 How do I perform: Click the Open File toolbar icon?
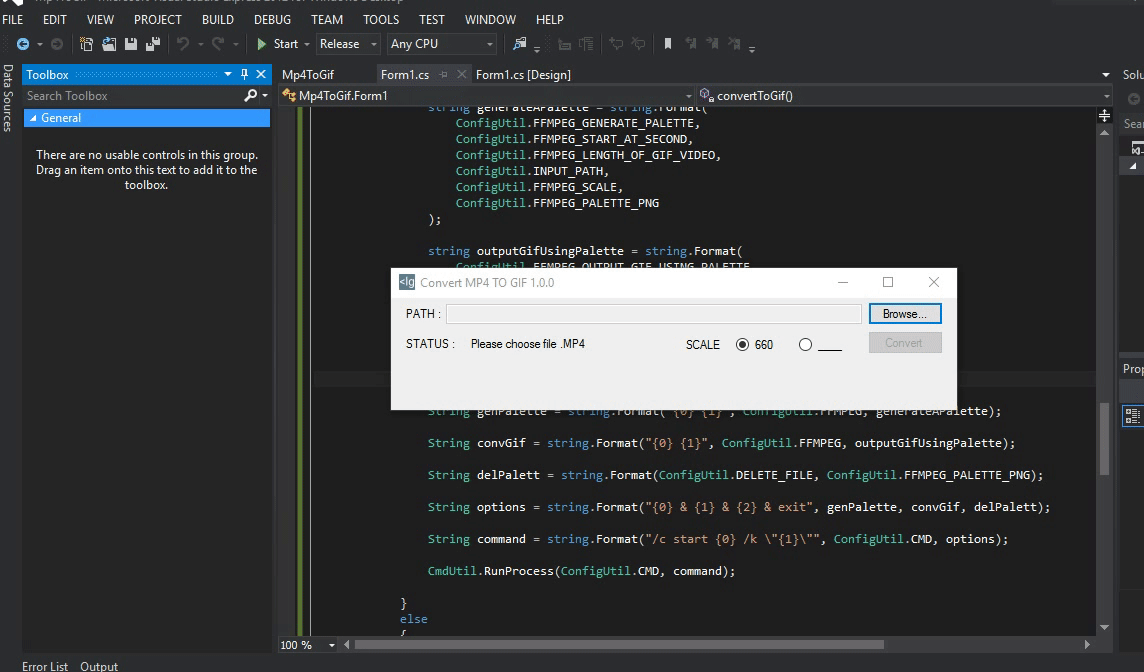pos(109,44)
